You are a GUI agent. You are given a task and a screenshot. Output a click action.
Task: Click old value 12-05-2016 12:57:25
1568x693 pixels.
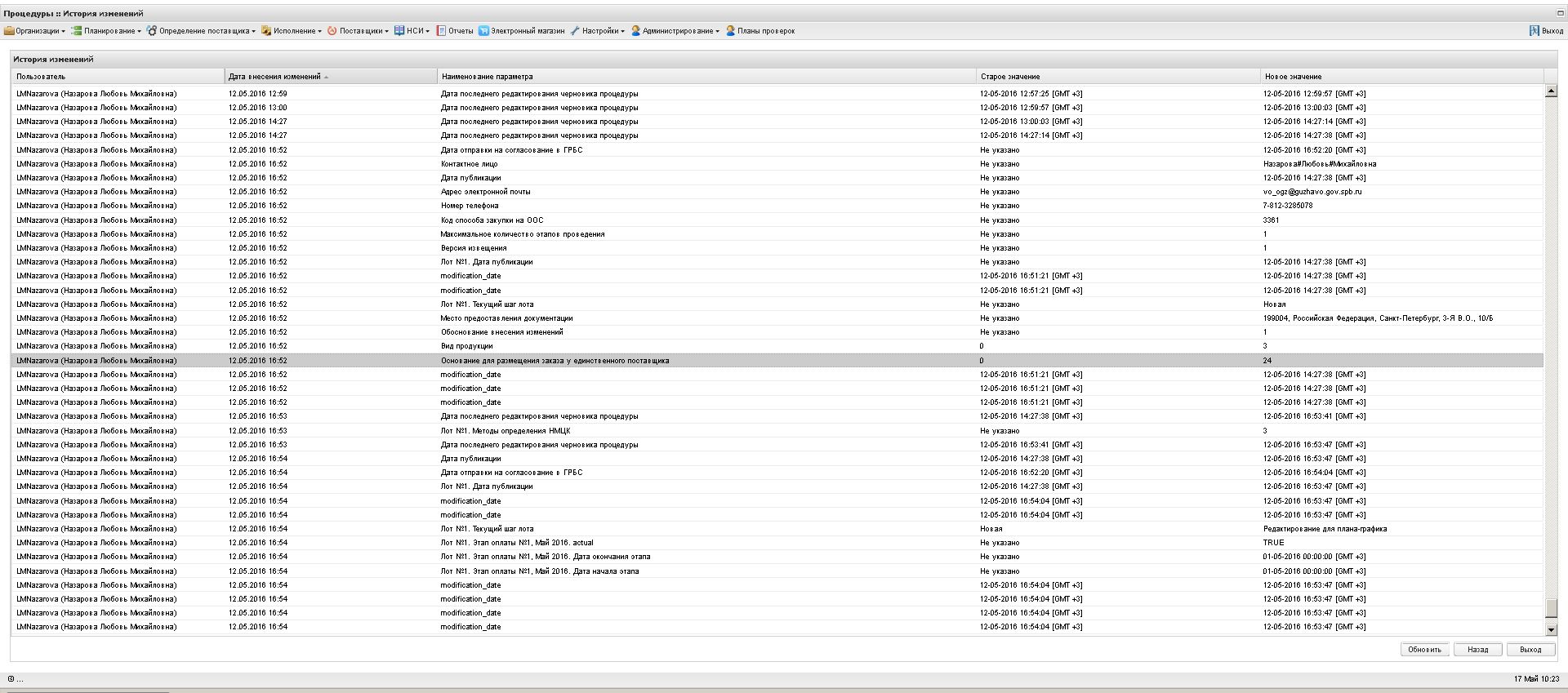1031,93
